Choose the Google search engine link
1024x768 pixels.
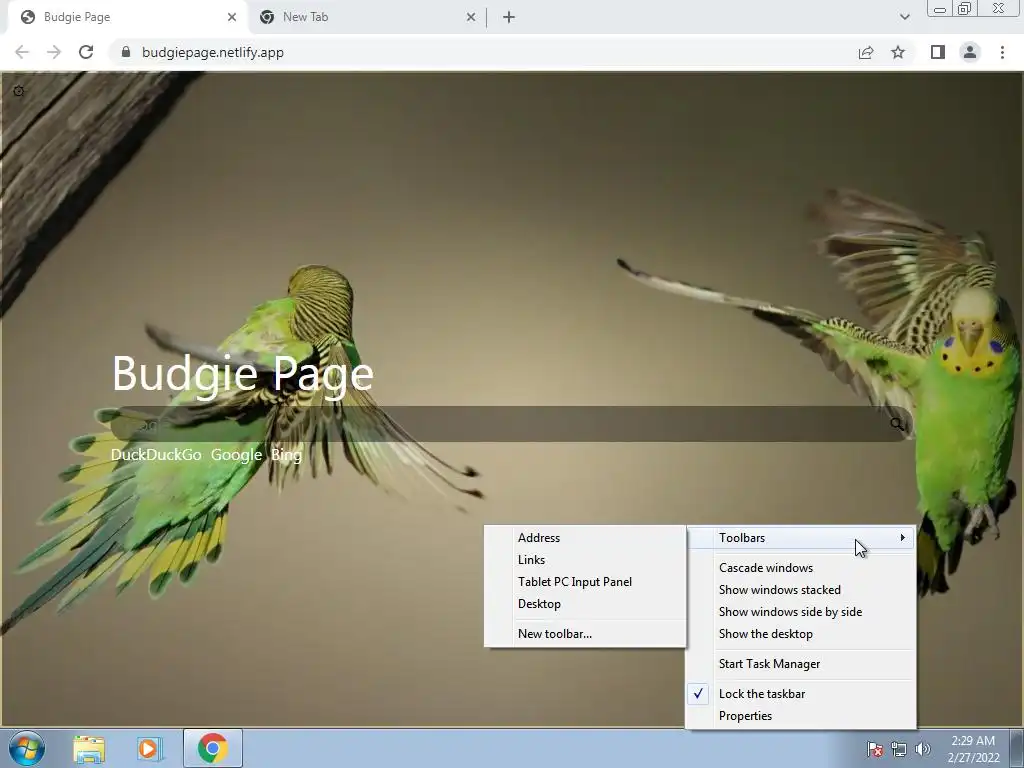(236, 455)
